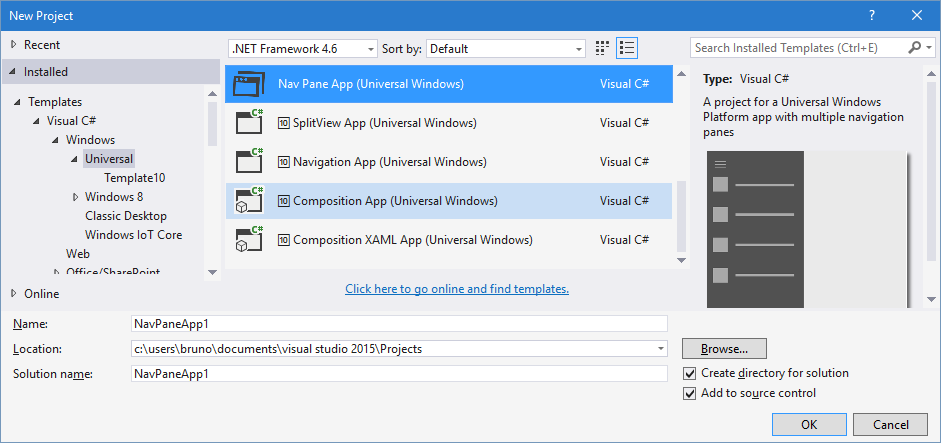The image size is (941, 443).
Task: Toggle Add to source control checkbox
Action: coord(689,393)
